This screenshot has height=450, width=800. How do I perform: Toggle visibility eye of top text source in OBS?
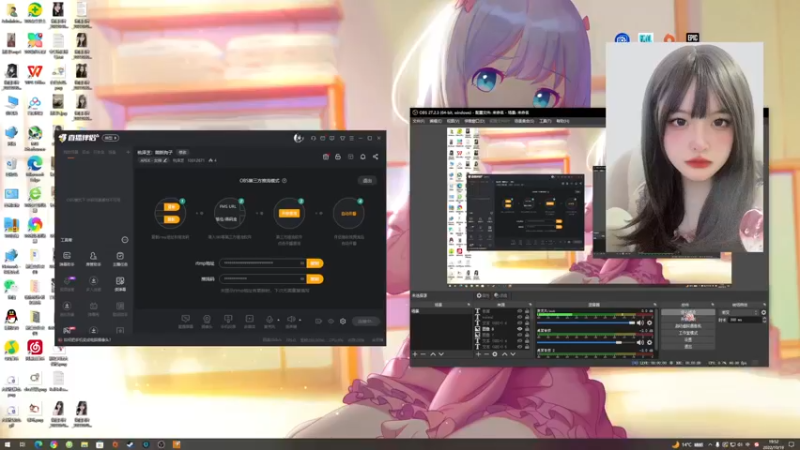(x=520, y=311)
